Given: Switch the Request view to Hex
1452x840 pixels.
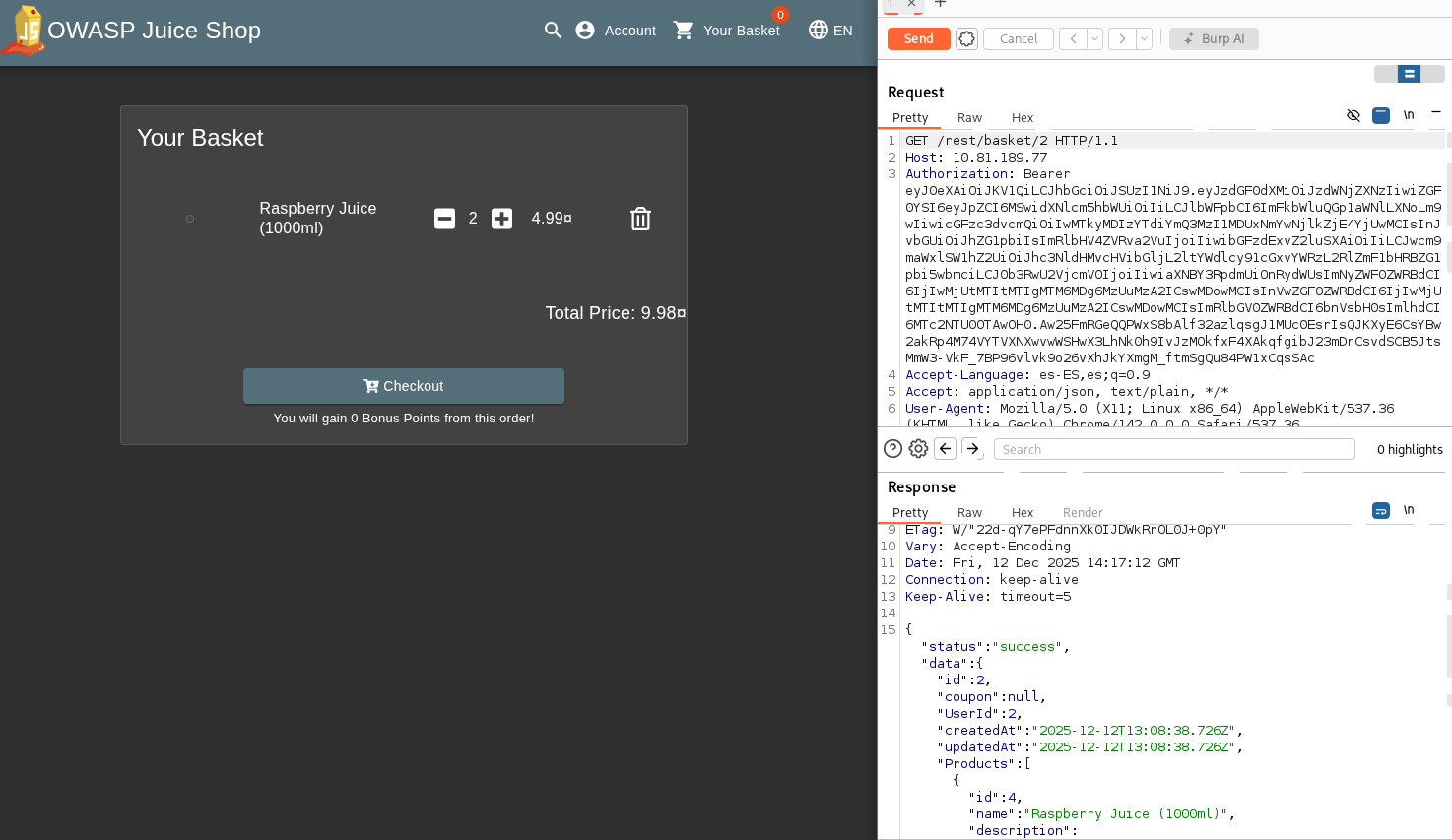Looking at the screenshot, I should point(1023,118).
